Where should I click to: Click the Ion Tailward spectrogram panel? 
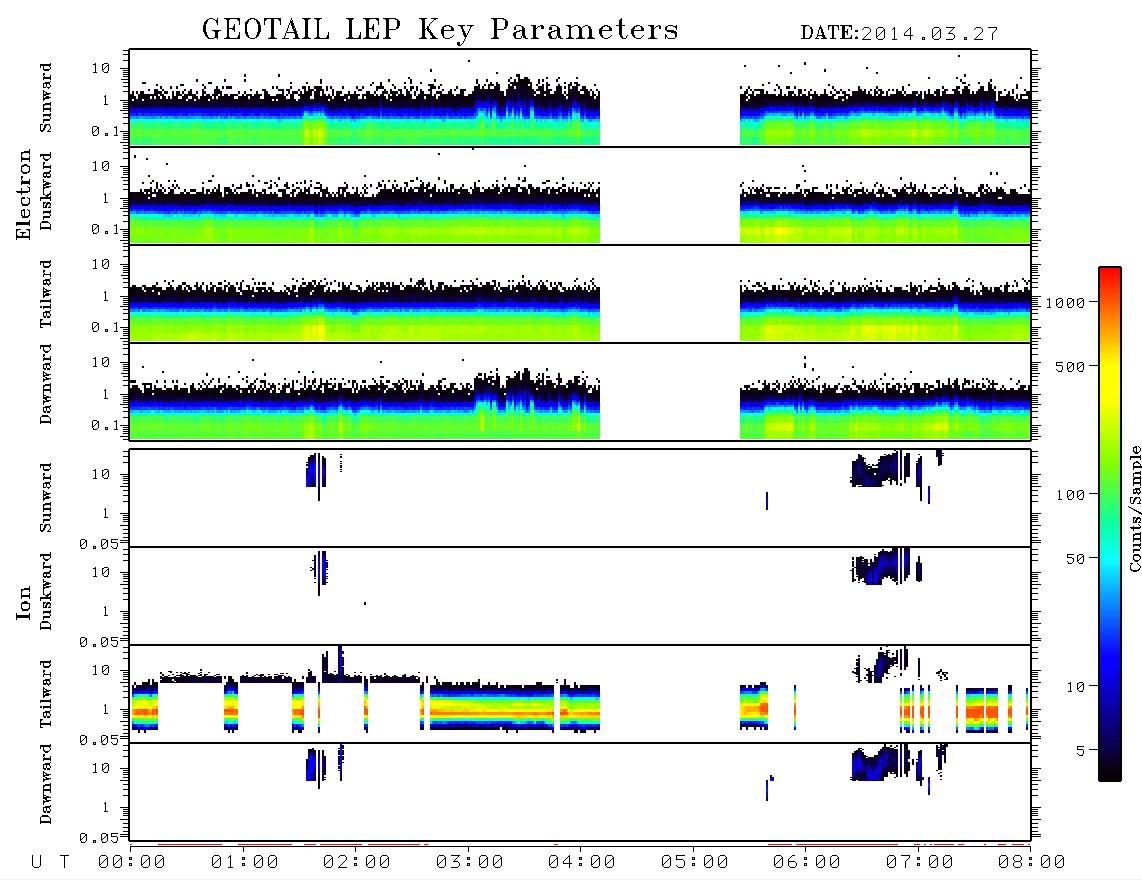580,694
